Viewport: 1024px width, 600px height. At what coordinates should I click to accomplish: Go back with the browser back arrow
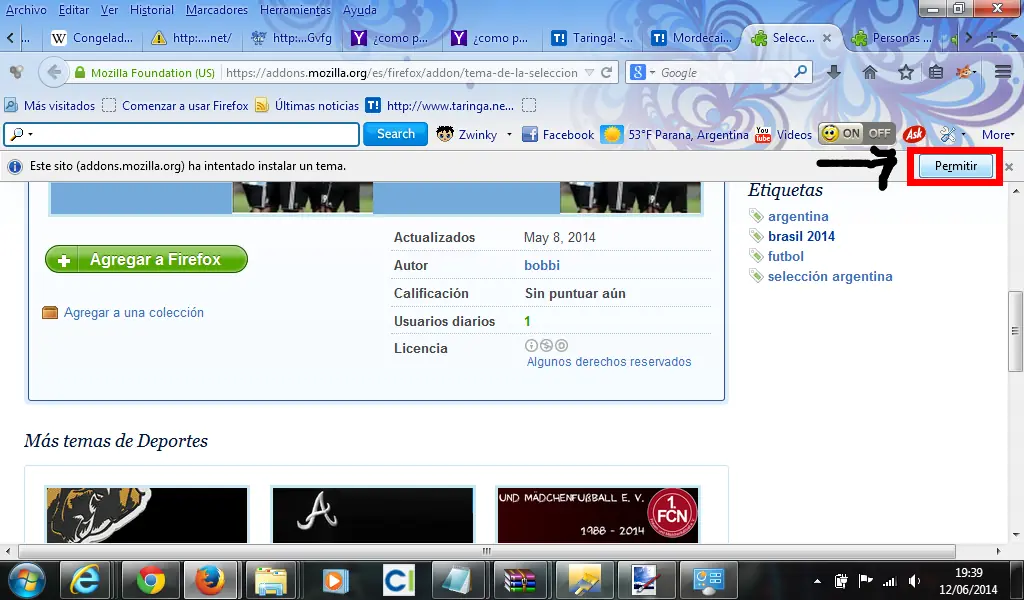(54, 72)
